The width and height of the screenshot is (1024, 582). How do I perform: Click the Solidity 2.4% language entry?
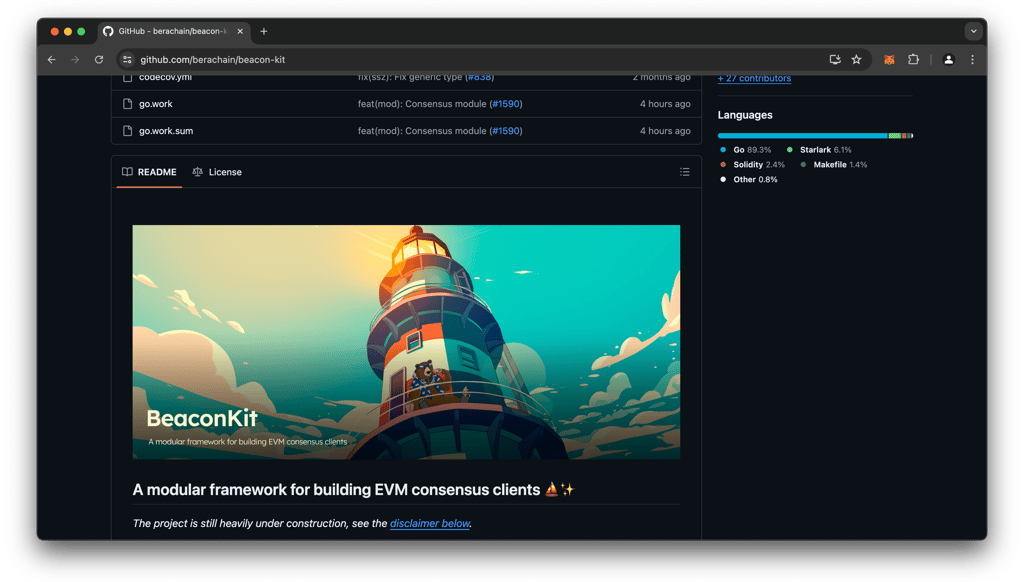point(752,165)
